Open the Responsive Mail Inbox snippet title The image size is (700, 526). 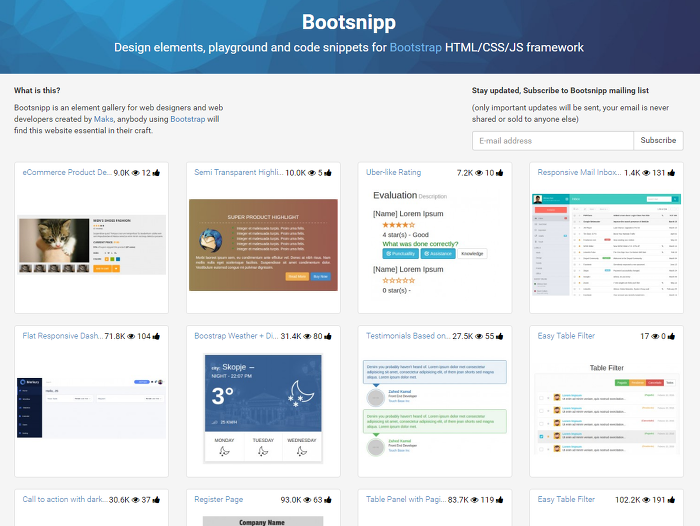tap(579, 172)
